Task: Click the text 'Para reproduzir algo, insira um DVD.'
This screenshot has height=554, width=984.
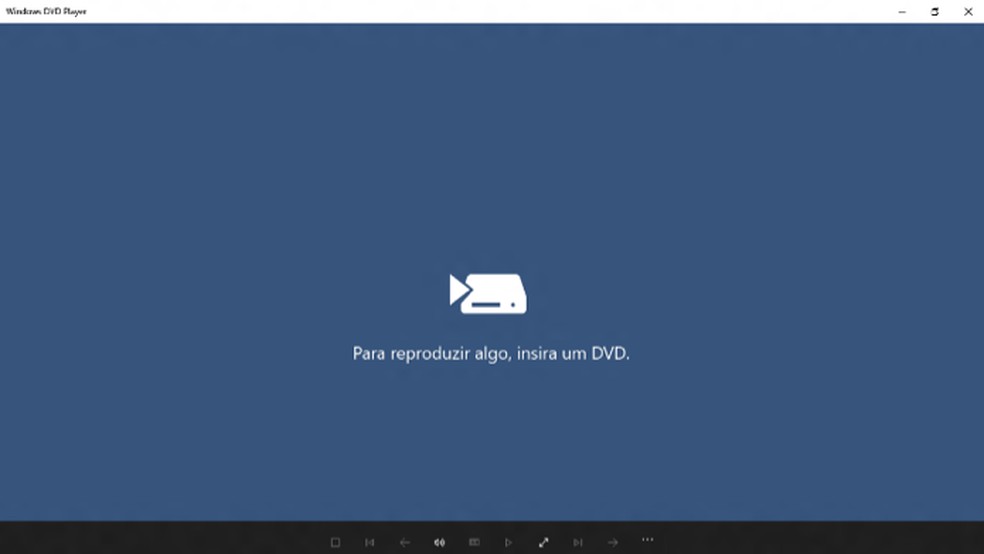Action: tap(491, 353)
